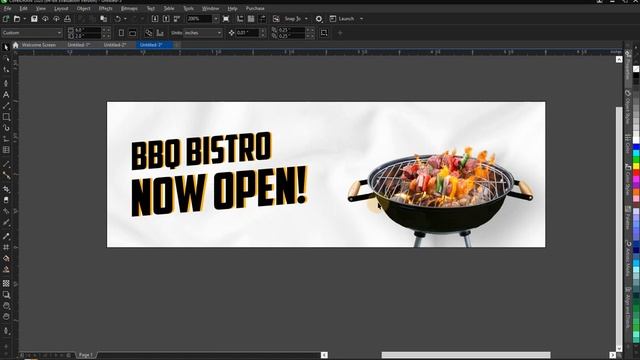Screen dimensions: 640x360
Task: Open the File menu
Action: 7,8
